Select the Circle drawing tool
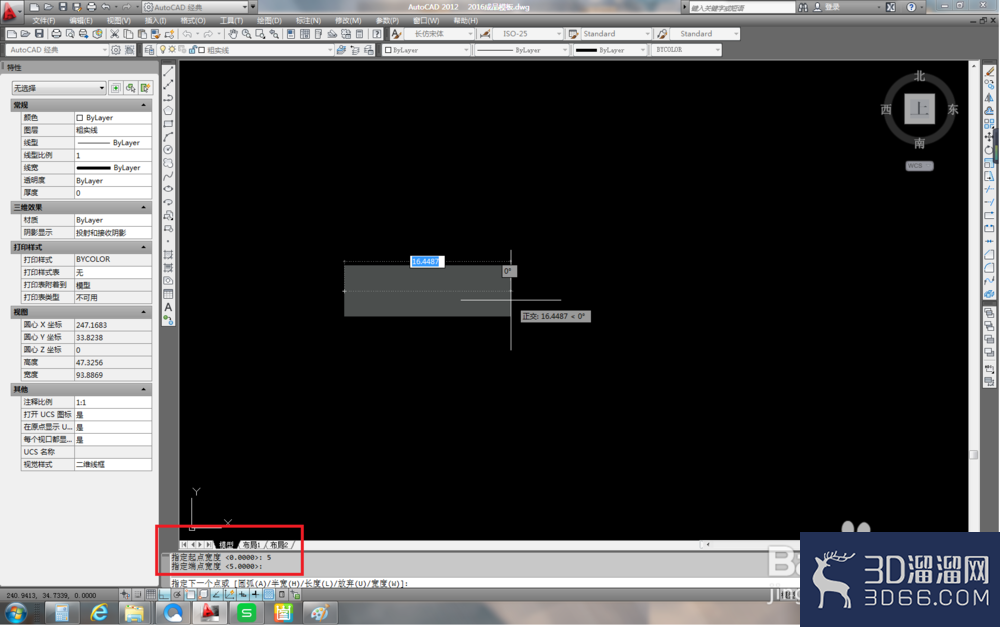Screen dimensions: 1000x627 coord(168,150)
